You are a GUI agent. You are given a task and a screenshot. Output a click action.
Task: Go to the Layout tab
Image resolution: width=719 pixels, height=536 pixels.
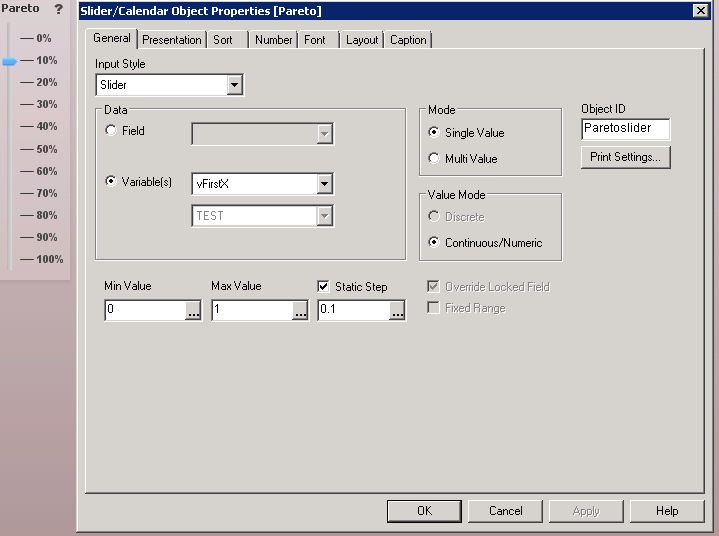(x=362, y=40)
